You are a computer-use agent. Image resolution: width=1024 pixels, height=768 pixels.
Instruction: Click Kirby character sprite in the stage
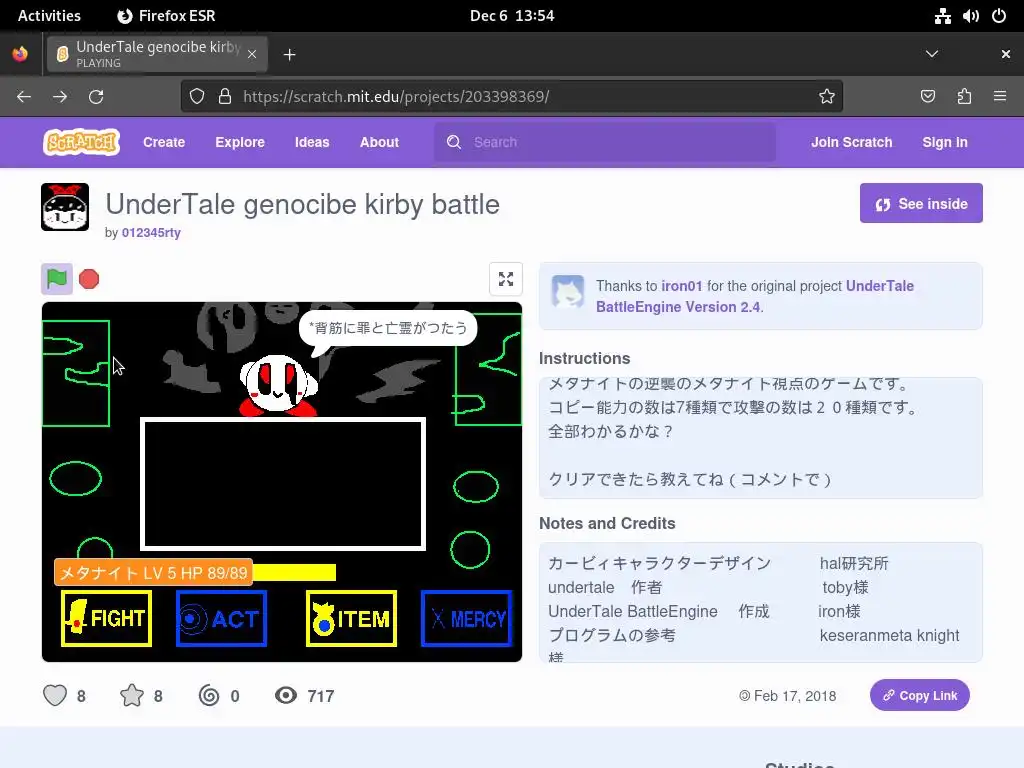(x=279, y=385)
